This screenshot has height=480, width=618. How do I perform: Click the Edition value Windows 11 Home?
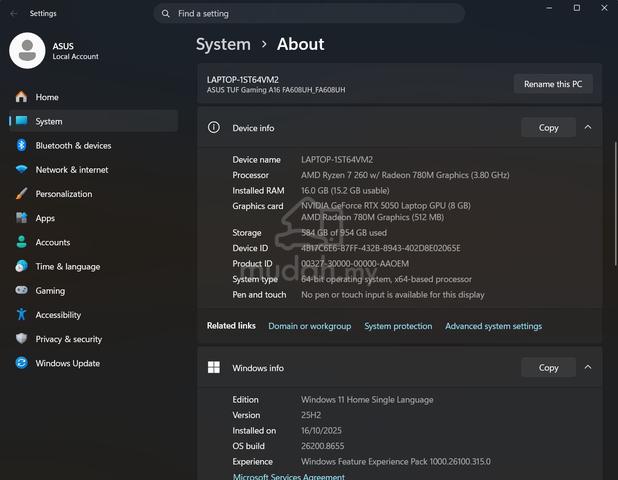[367, 400]
